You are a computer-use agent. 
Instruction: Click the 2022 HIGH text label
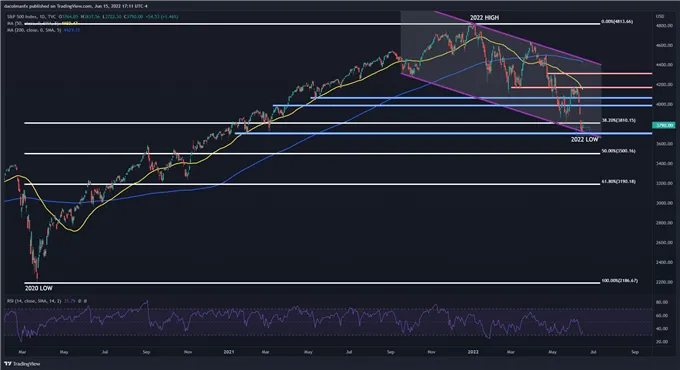click(484, 18)
